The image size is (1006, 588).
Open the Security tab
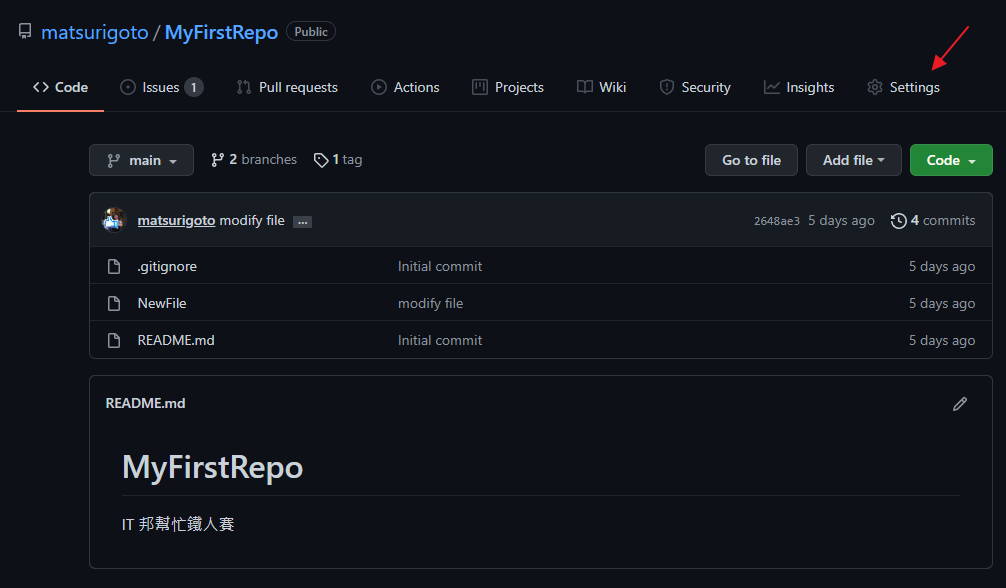[695, 87]
